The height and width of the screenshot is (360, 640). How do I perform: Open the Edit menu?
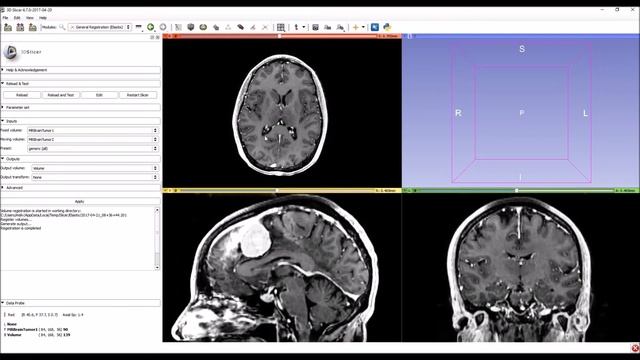click(17, 18)
